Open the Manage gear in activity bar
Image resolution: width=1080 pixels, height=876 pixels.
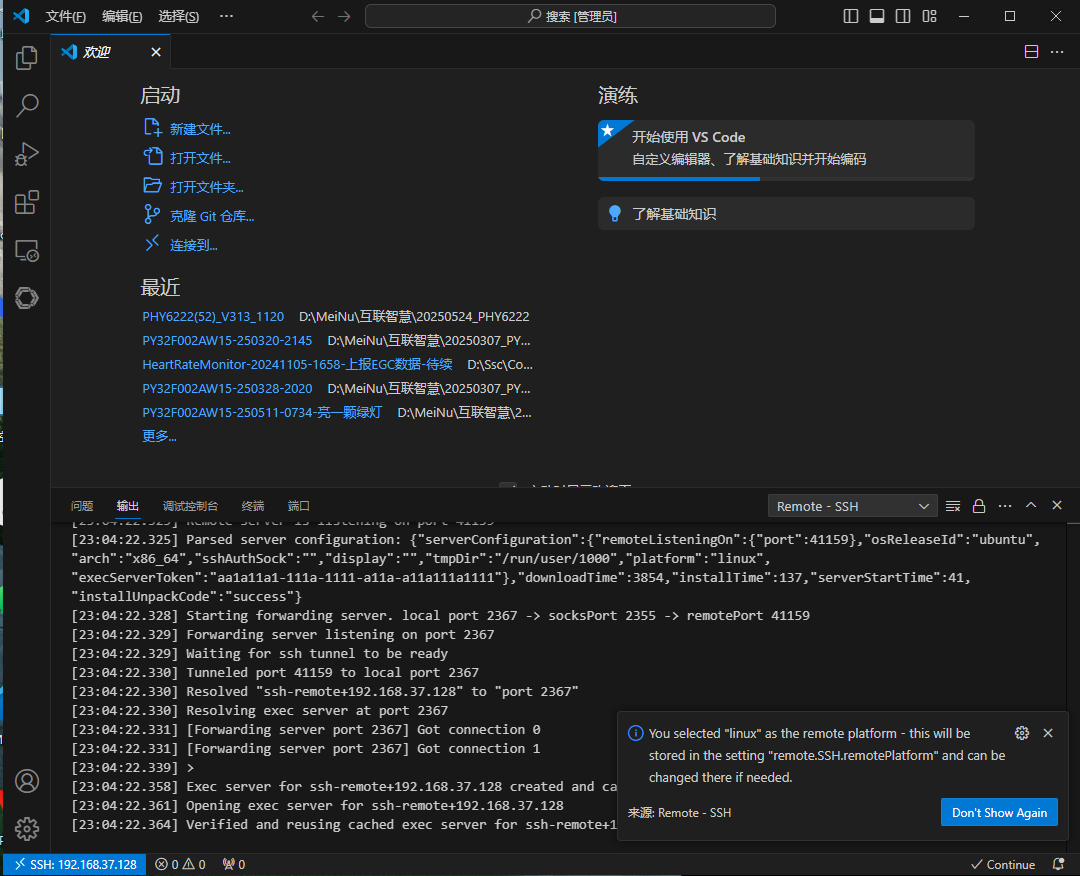pos(27,828)
